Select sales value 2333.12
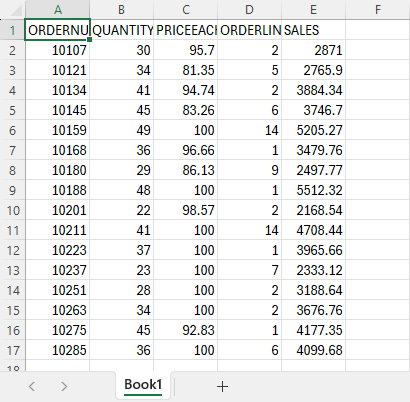The image size is (410, 402). click(314, 270)
